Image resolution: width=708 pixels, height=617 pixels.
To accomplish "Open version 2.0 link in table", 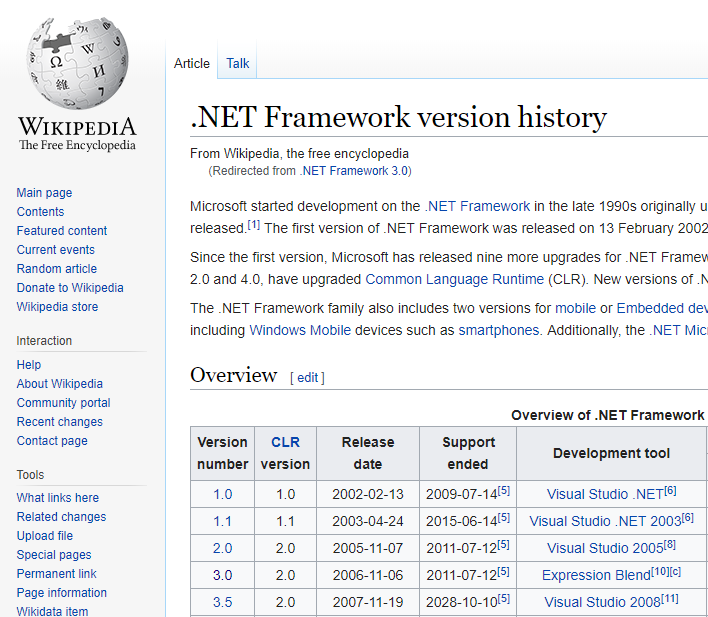I will 223,548.
